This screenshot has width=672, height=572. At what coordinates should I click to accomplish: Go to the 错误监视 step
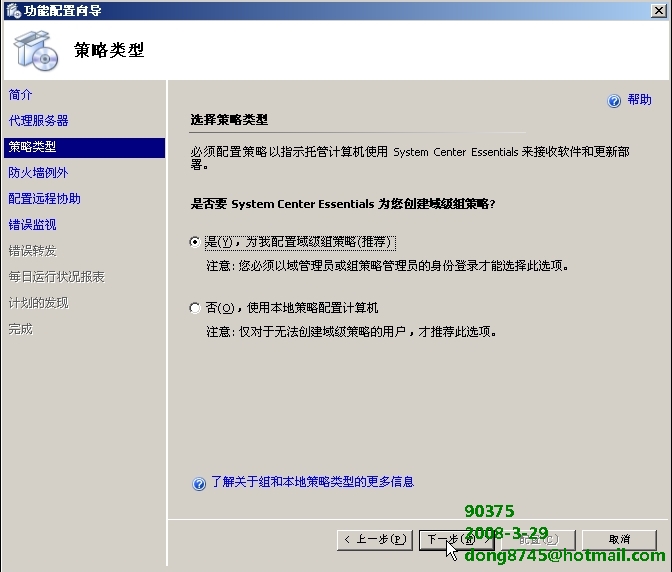(x=32, y=225)
